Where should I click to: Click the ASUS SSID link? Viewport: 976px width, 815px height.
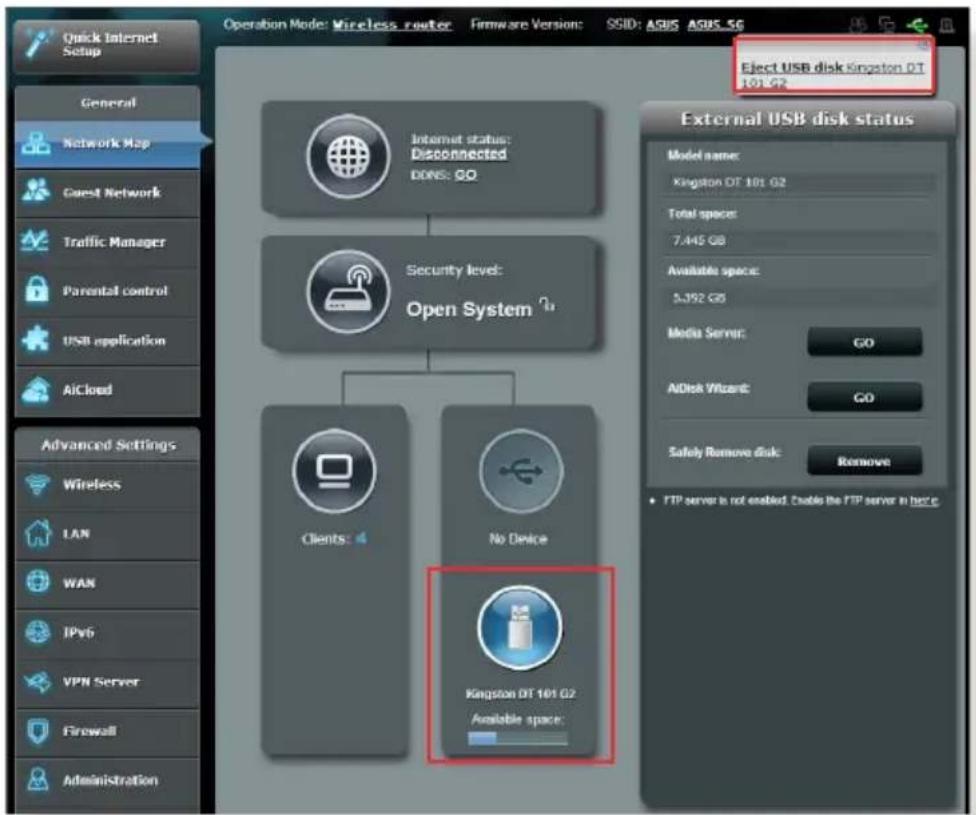click(662, 25)
